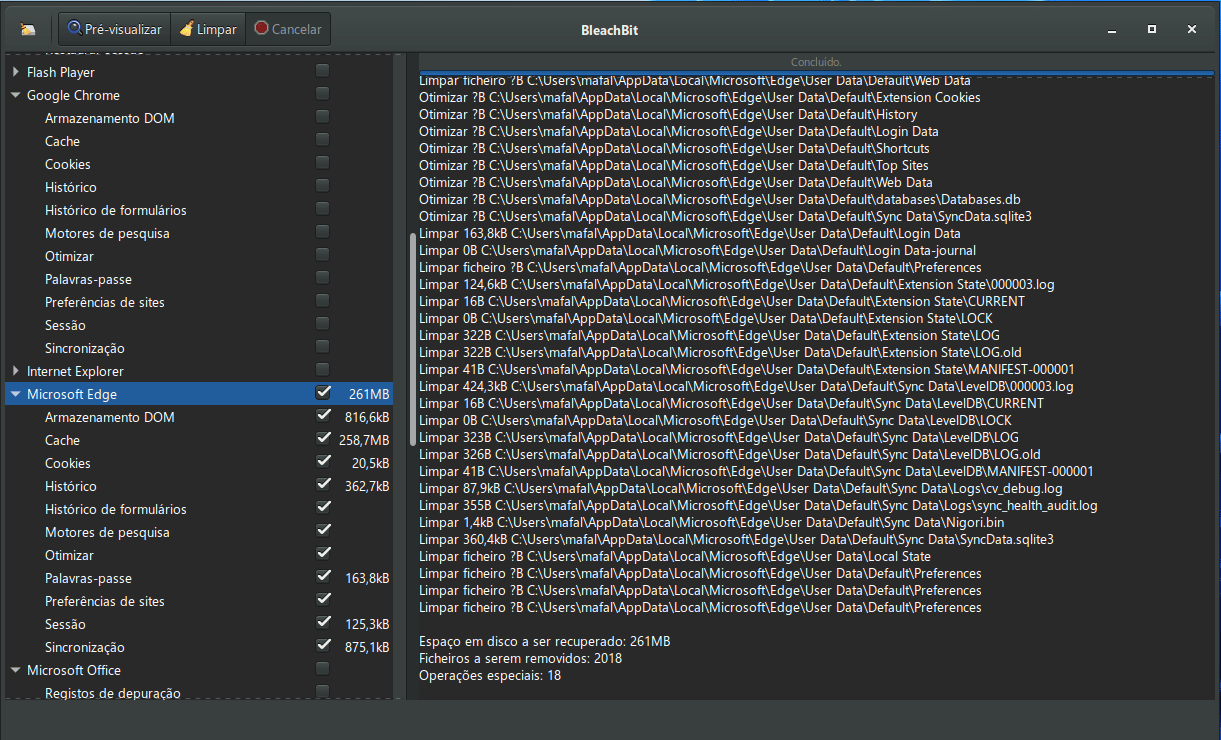Click the Concluído progress bar

[x=815, y=62]
